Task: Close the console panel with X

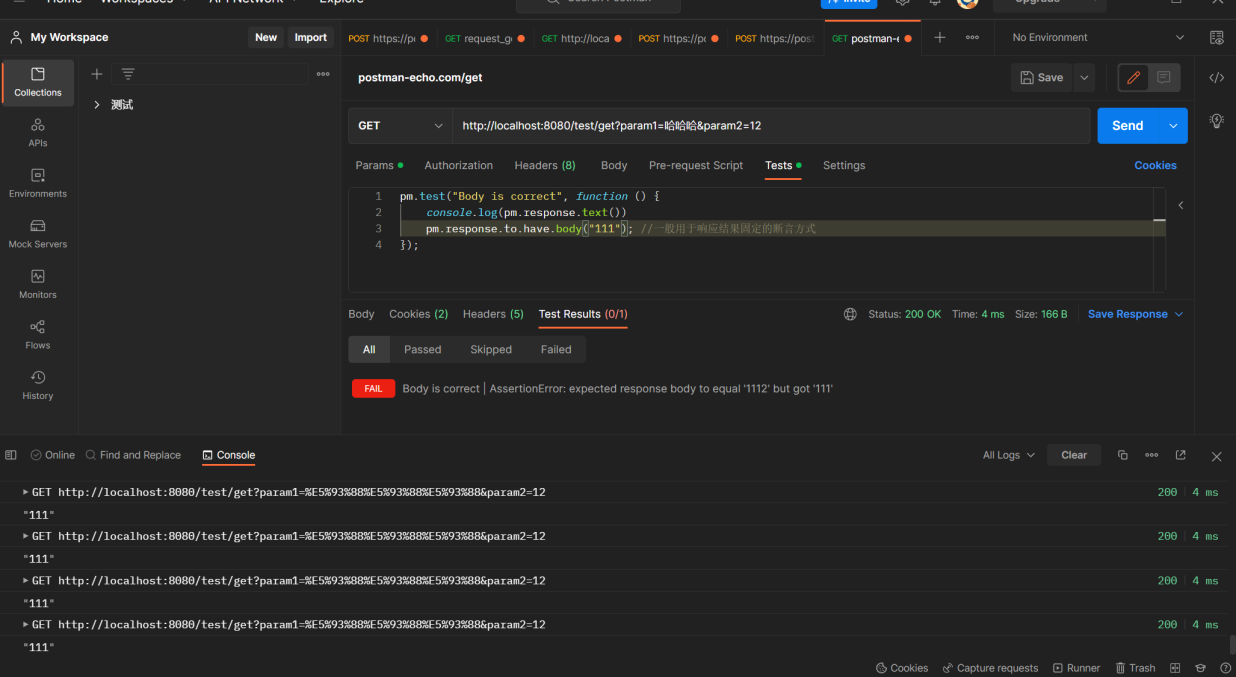Action: coord(1216,456)
